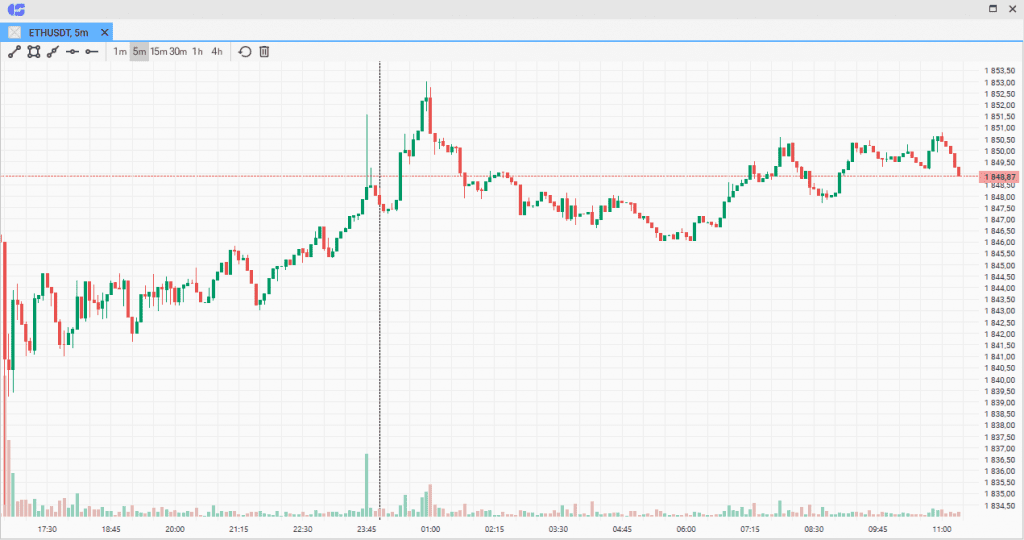Click the chart icon on ETHUSDT tab
1024x540 pixels.
[x=15, y=32]
